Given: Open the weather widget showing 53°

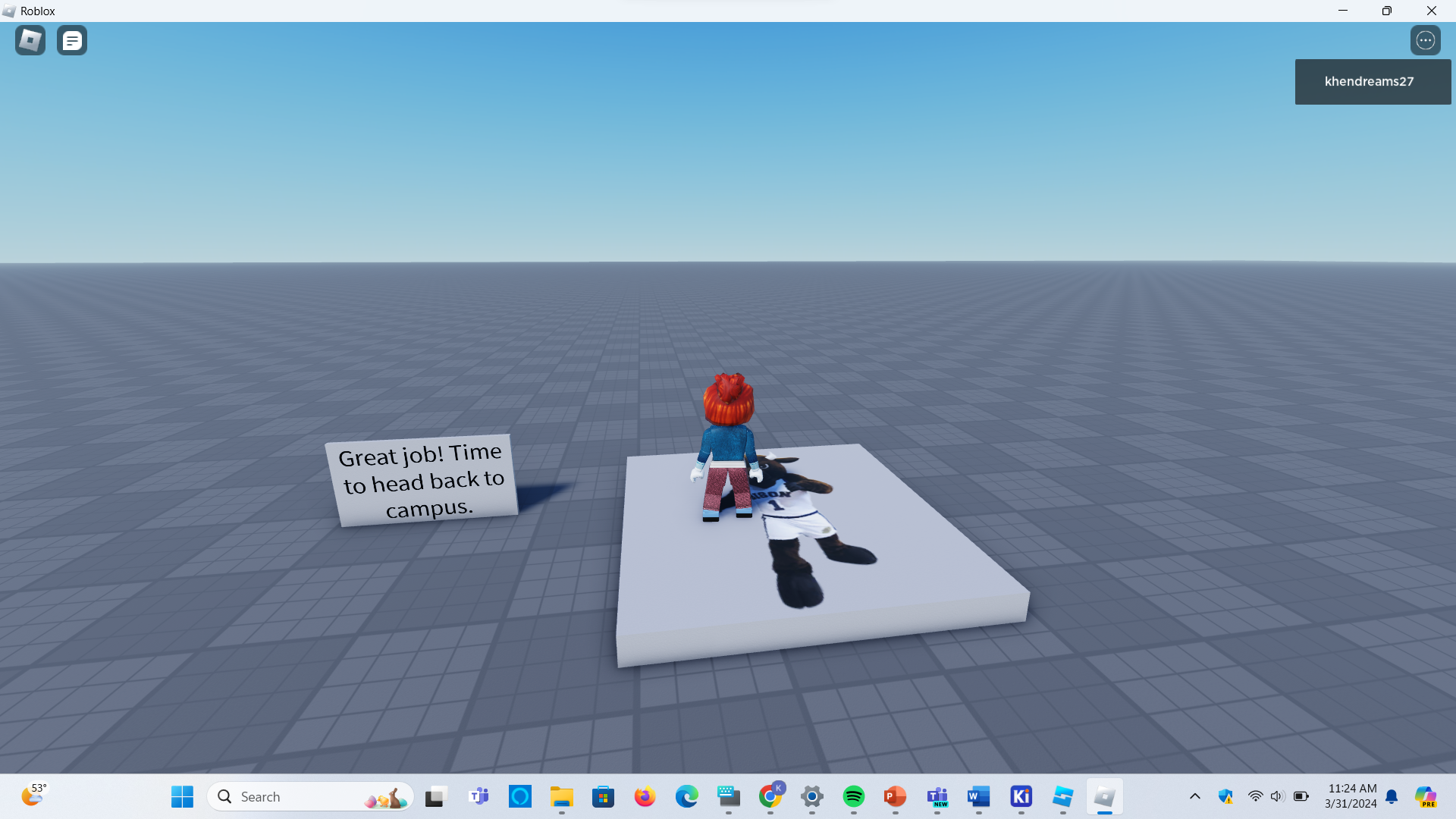Looking at the screenshot, I should tap(33, 795).
